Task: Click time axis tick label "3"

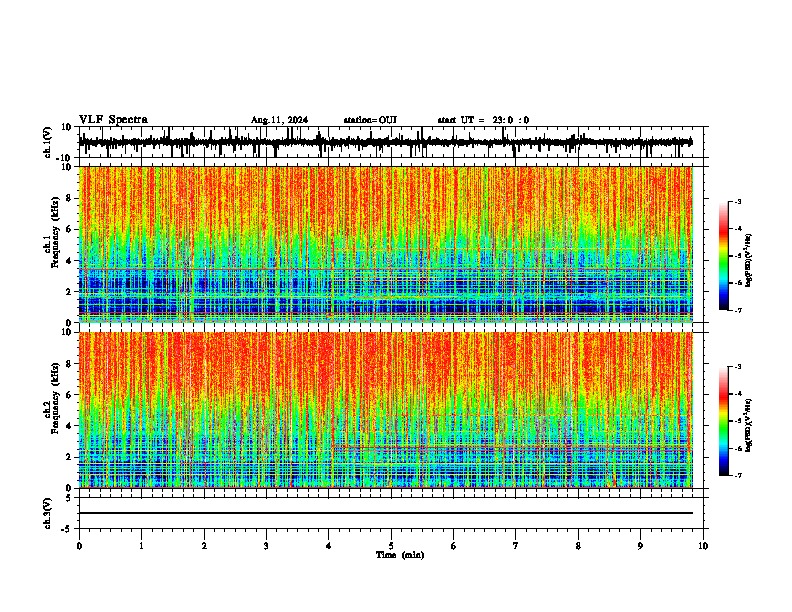Action: 266,546
